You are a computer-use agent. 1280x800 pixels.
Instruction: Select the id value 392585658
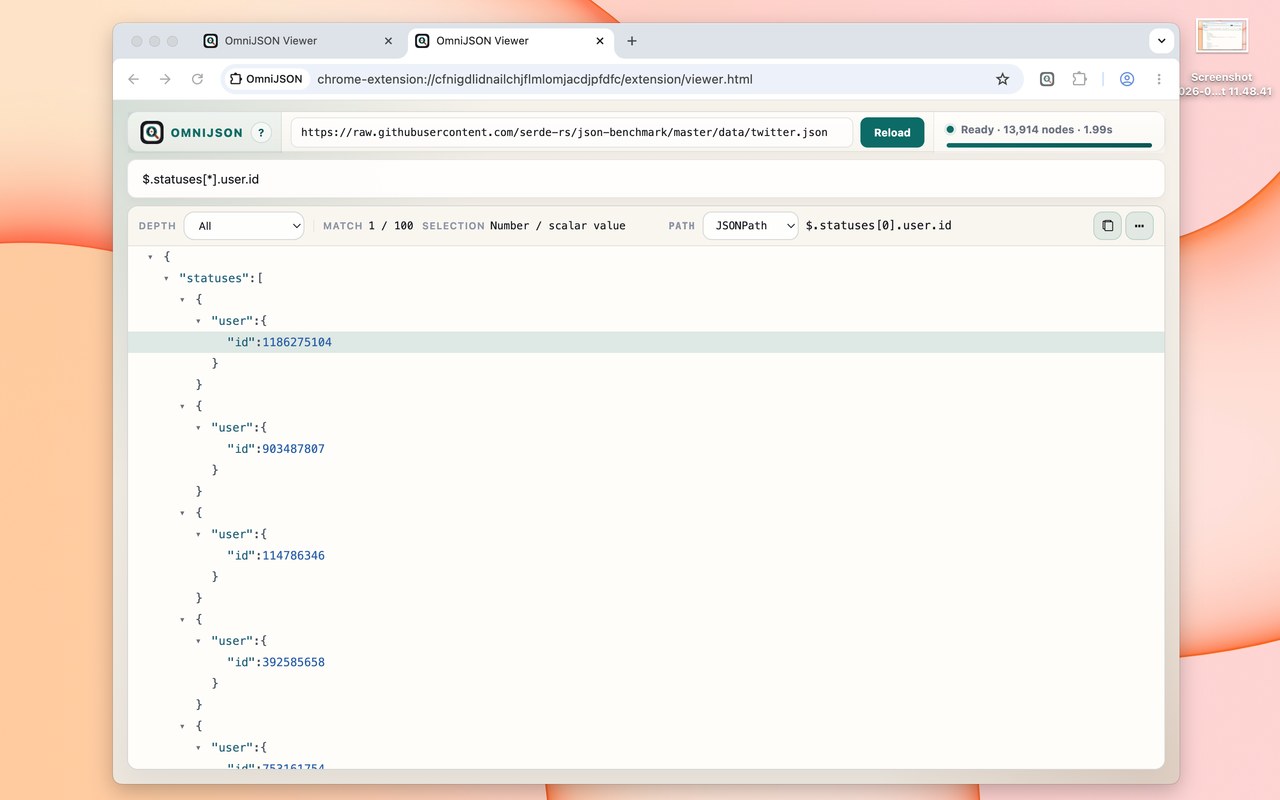pyautogui.click(x=293, y=662)
